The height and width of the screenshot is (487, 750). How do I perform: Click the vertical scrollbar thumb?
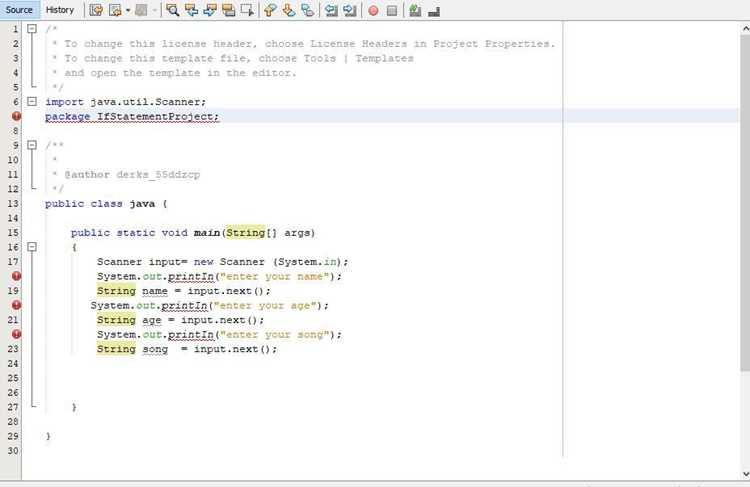[x=745, y=202]
